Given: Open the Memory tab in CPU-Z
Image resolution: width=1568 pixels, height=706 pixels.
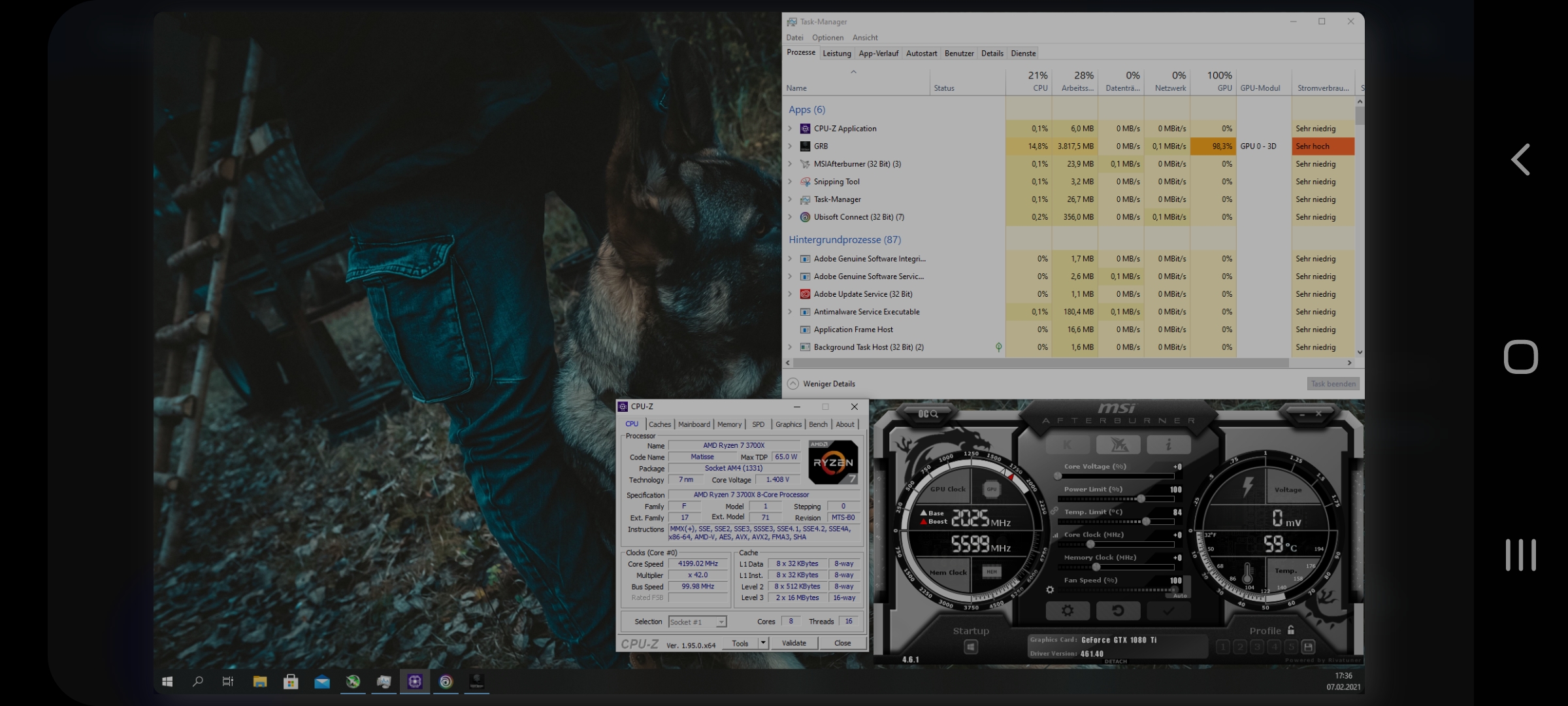Looking at the screenshot, I should tap(729, 424).
